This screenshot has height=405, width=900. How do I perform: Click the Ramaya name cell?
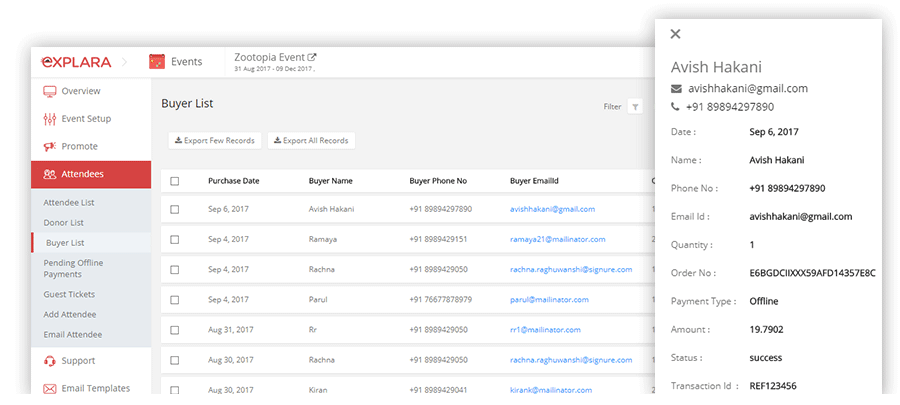[323, 239]
